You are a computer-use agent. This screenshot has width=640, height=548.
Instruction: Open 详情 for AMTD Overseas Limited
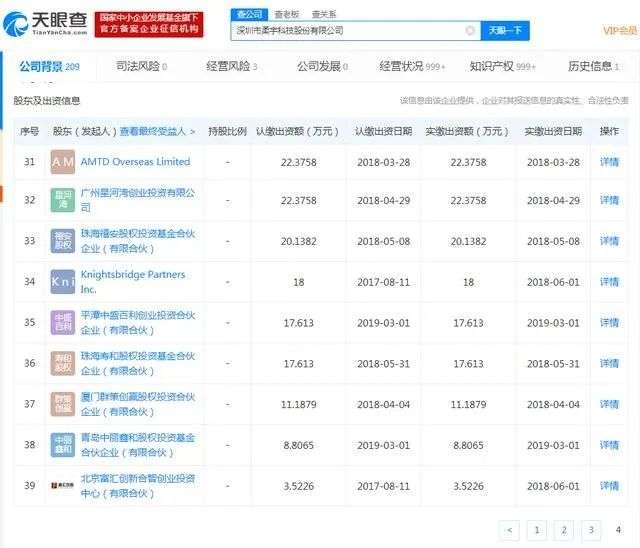(609, 161)
